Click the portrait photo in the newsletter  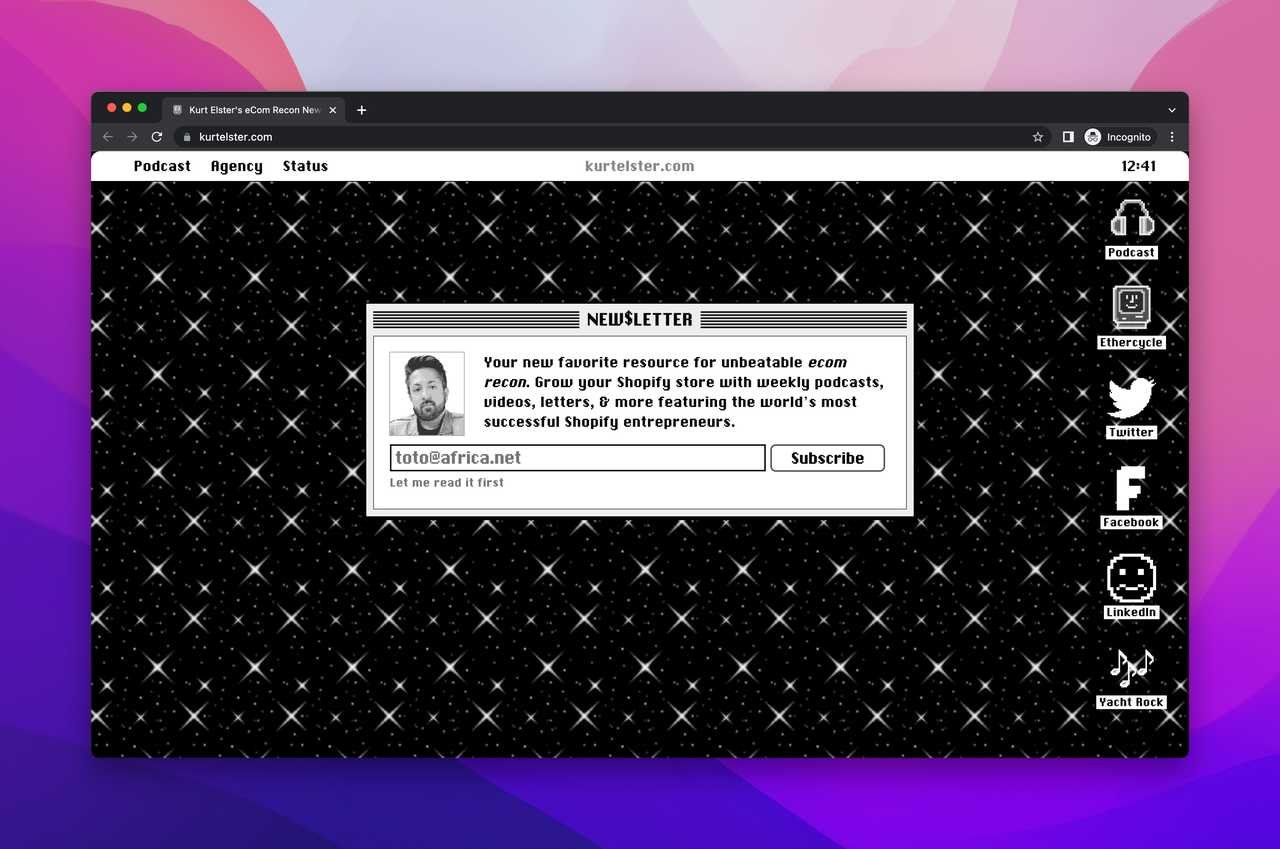(427, 394)
